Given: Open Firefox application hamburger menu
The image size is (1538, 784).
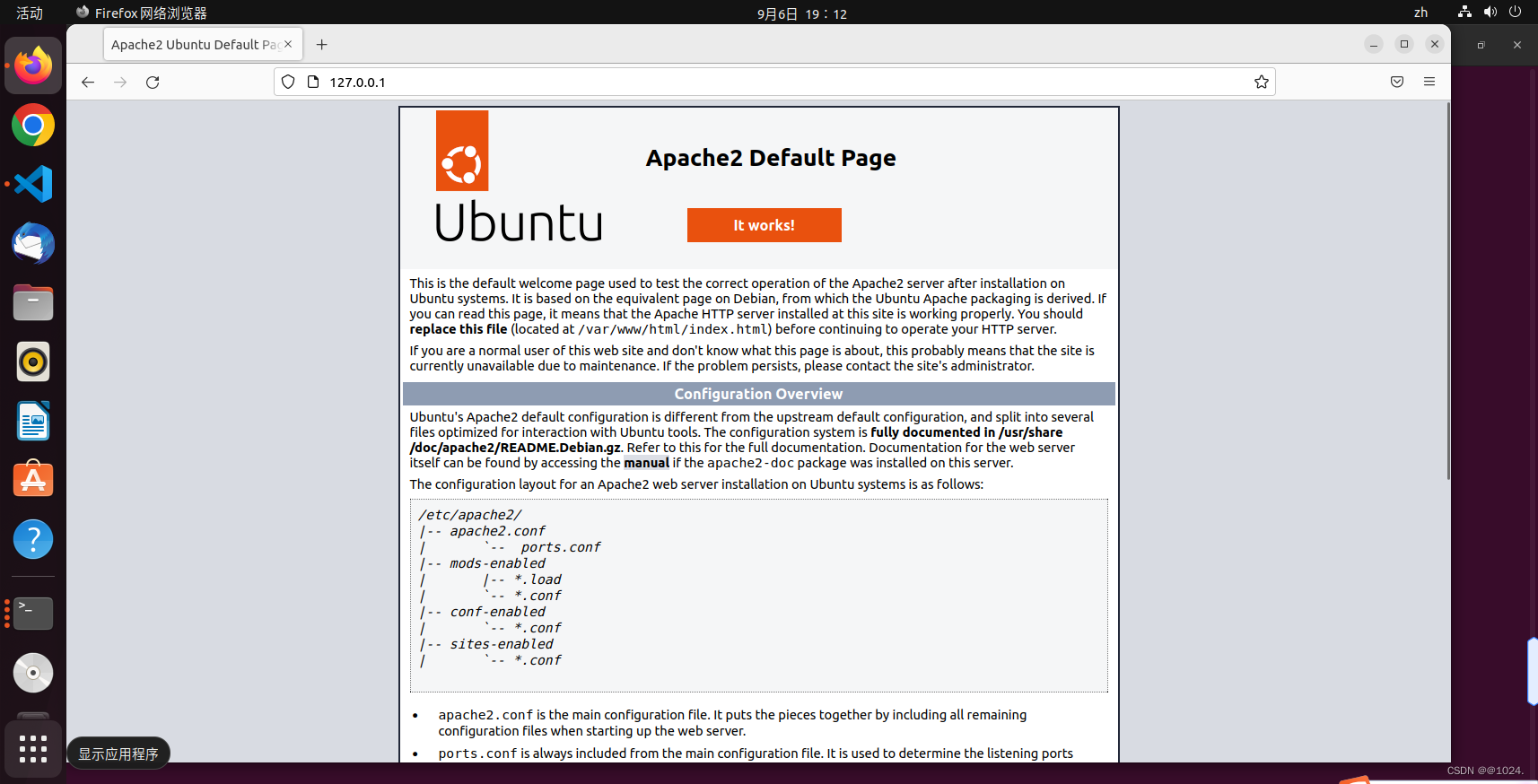Looking at the screenshot, I should [1429, 82].
